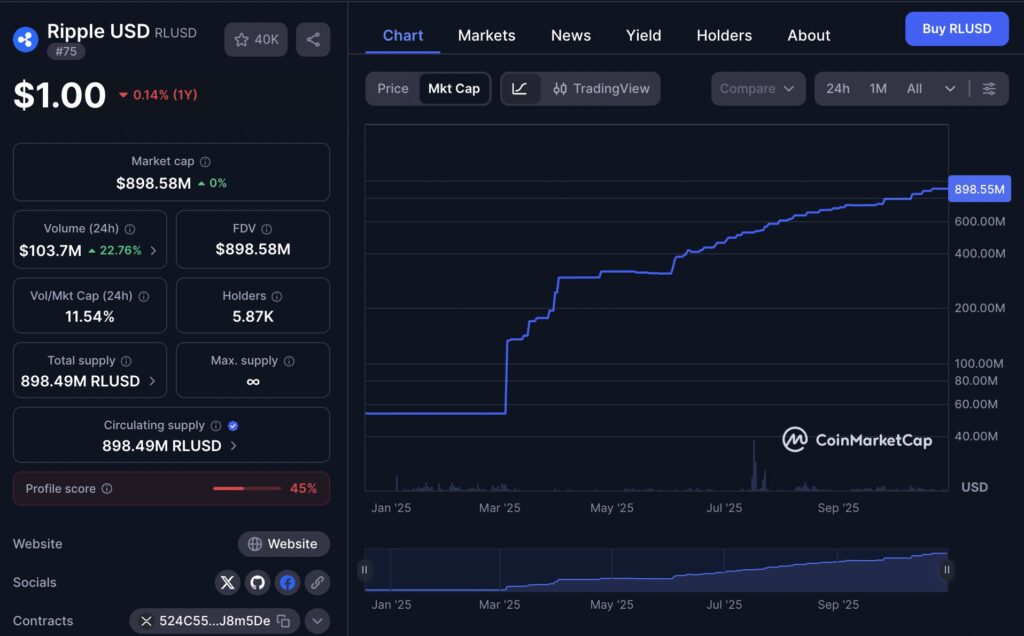Click the 45% profile score value

303,488
